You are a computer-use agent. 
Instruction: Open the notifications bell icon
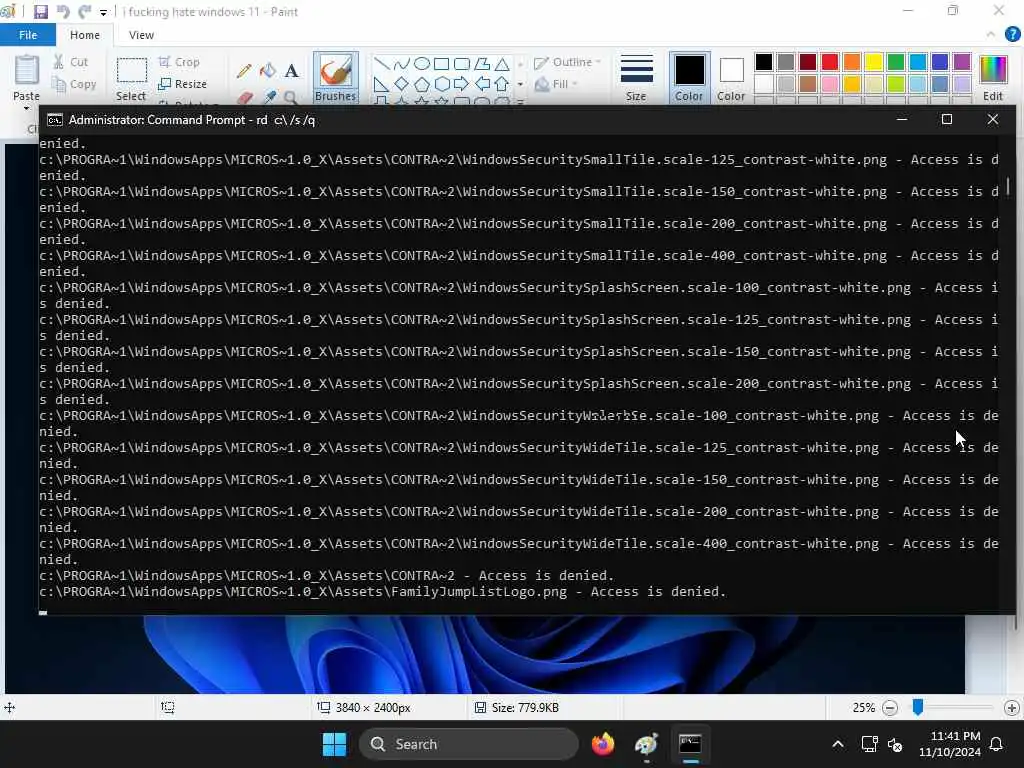(996, 744)
